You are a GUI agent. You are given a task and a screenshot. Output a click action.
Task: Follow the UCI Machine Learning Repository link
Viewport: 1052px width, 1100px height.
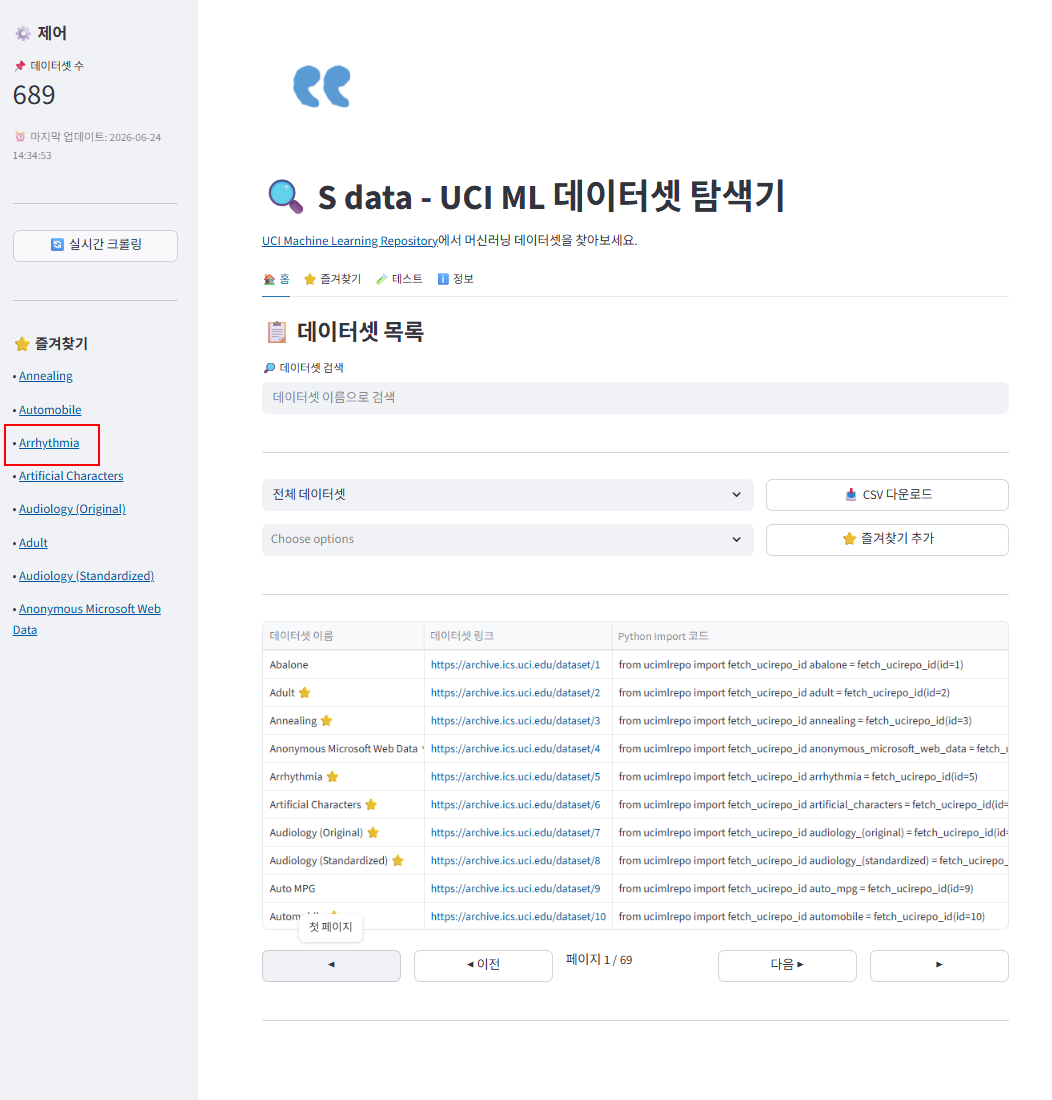click(349, 241)
